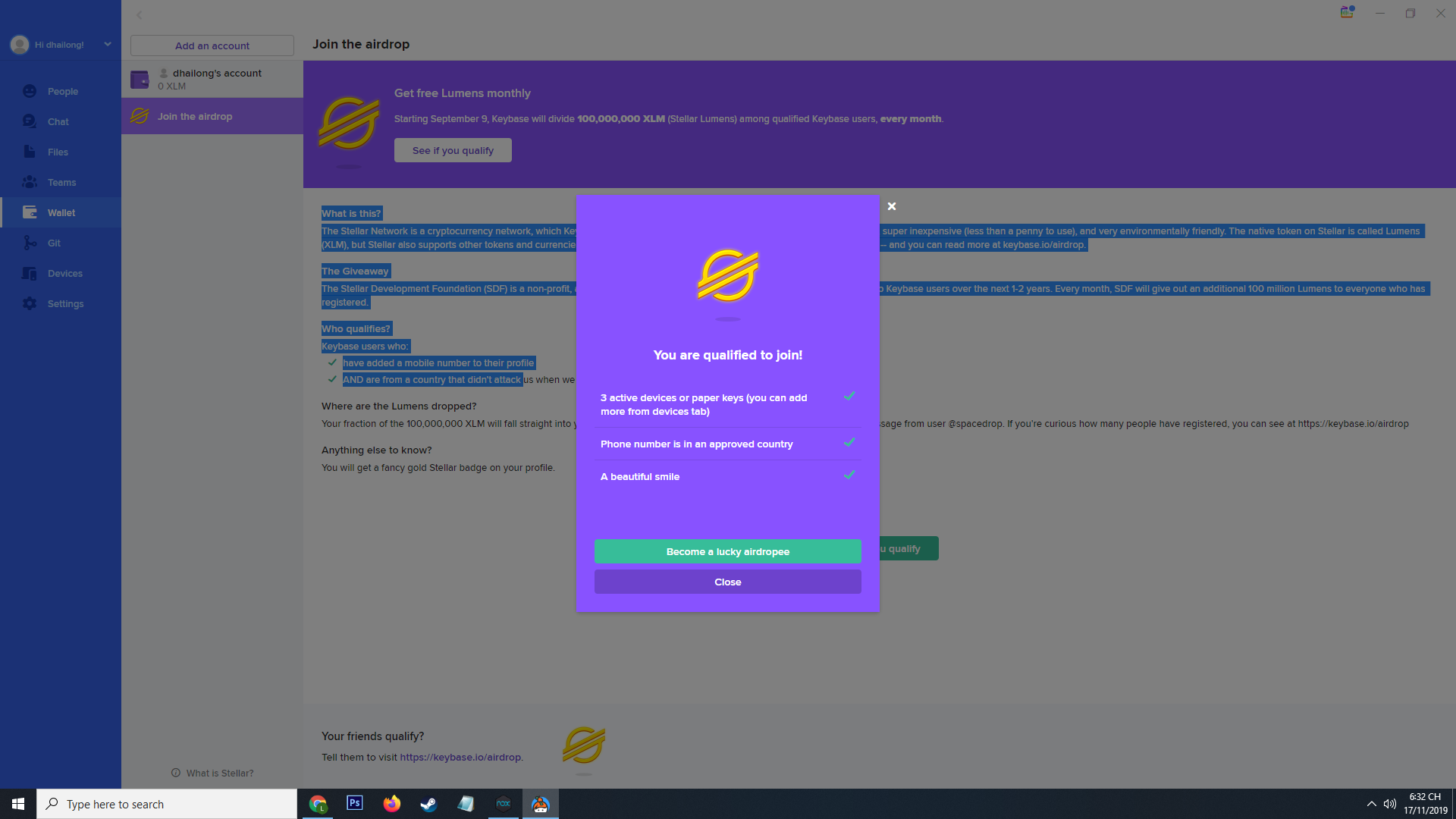Open the Git sidebar icon

(30, 243)
